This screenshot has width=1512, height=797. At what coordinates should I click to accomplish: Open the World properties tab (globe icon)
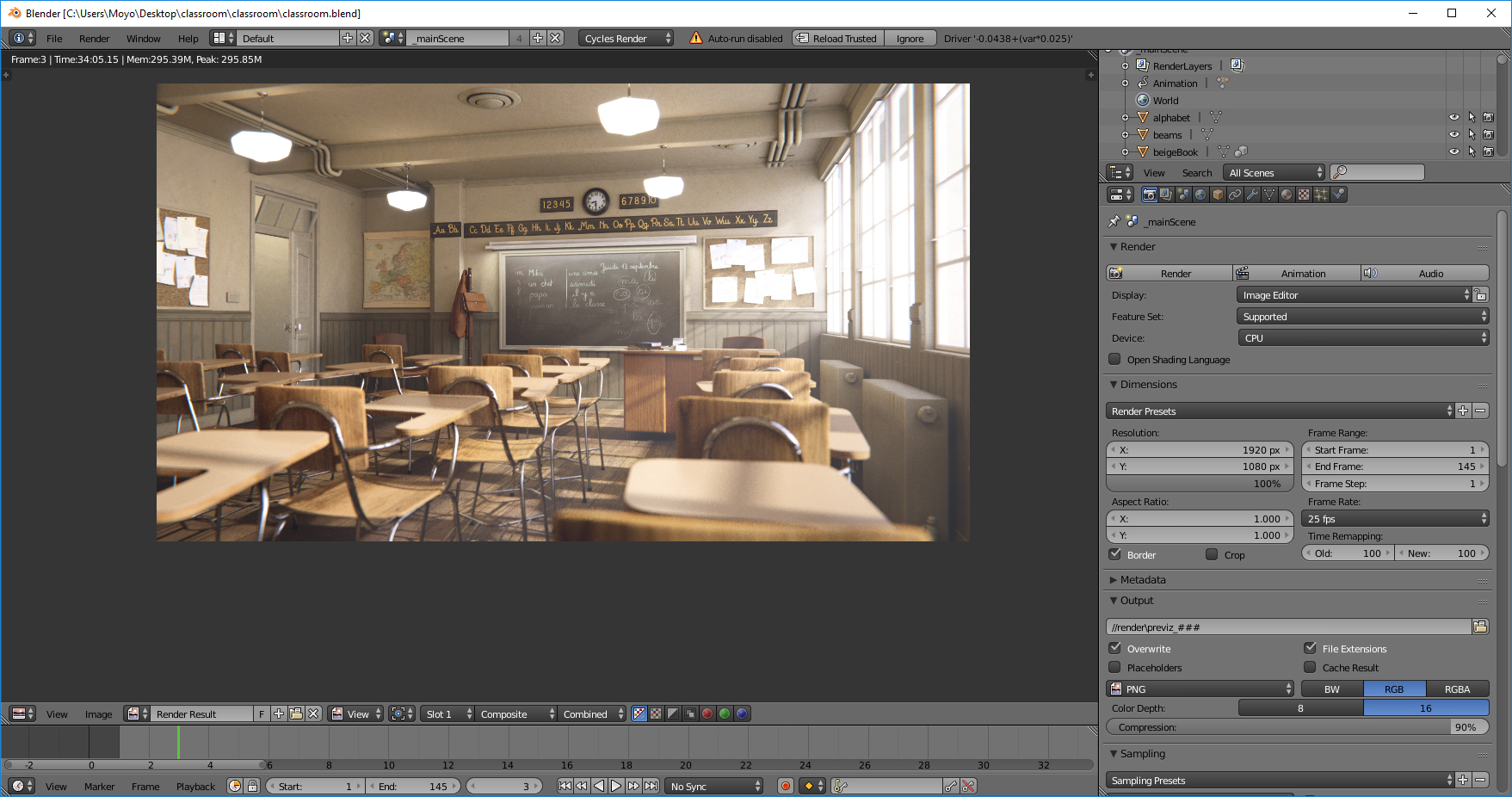pyautogui.click(x=1200, y=195)
